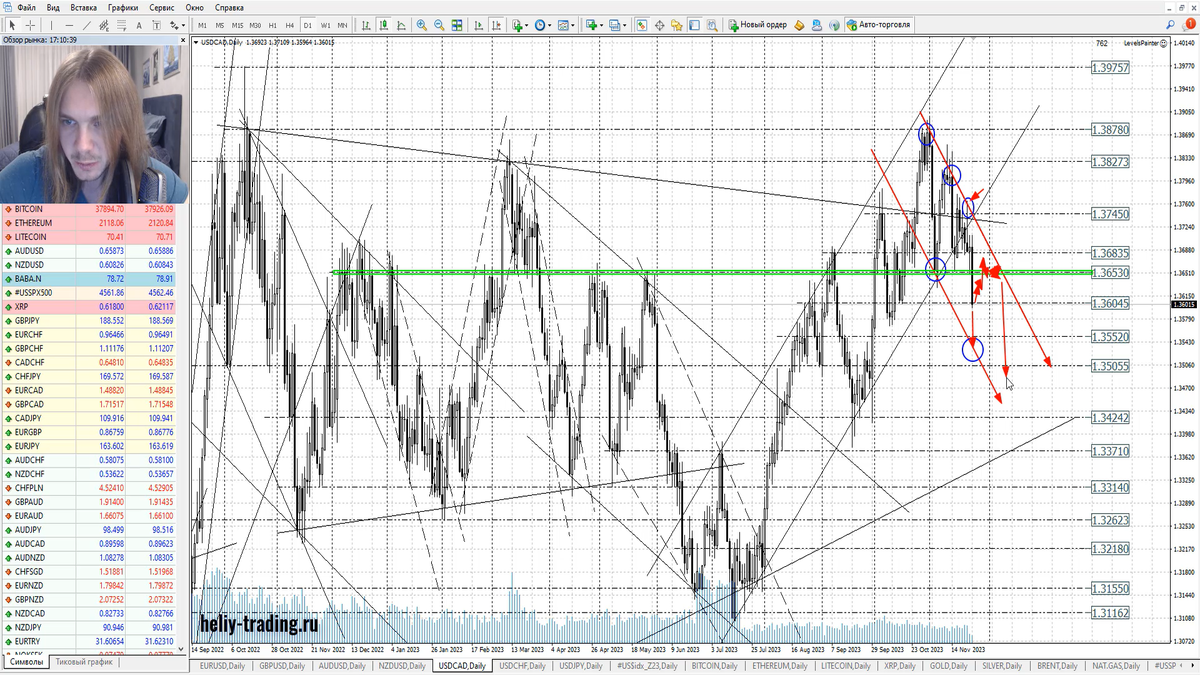Switch chart to W1 timeframe
1200x675 pixels.
(325, 24)
